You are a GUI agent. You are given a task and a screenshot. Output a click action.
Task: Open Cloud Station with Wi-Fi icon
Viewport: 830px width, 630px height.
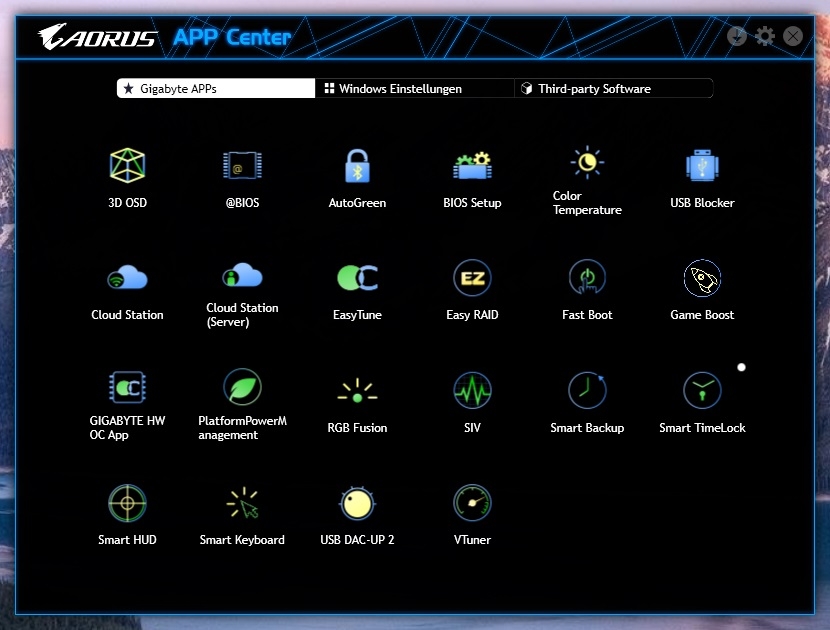tap(127, 277)
